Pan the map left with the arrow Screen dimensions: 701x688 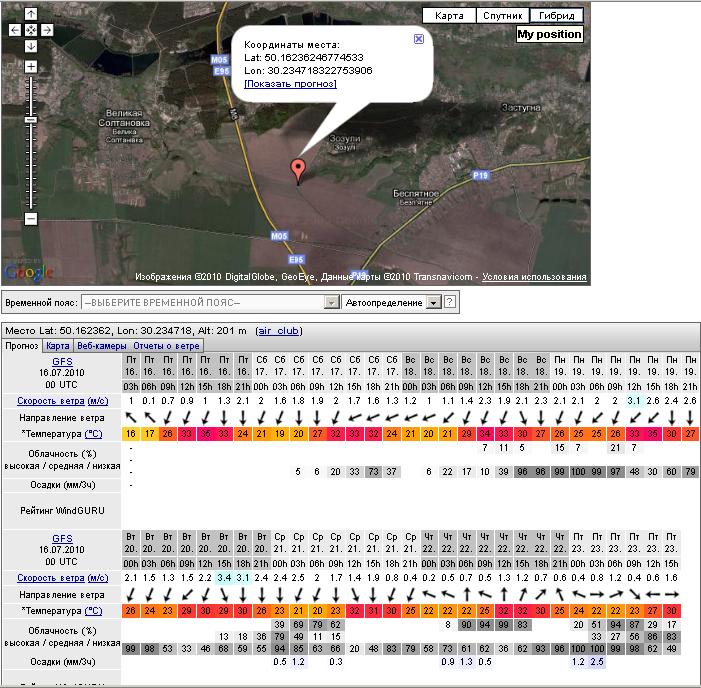[x=15, y=30]
